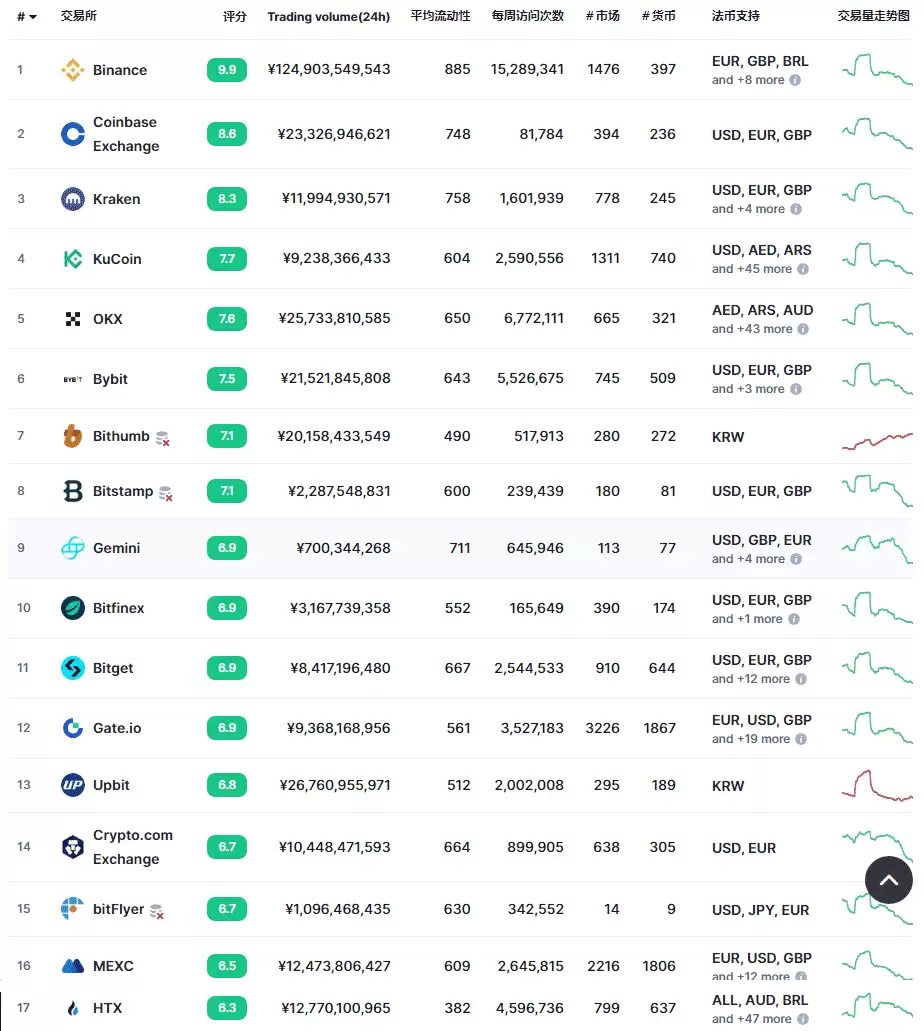The image size is (924, 1031).
Task: Open the Coinbase Exchange name link
Action: point(126,134)
